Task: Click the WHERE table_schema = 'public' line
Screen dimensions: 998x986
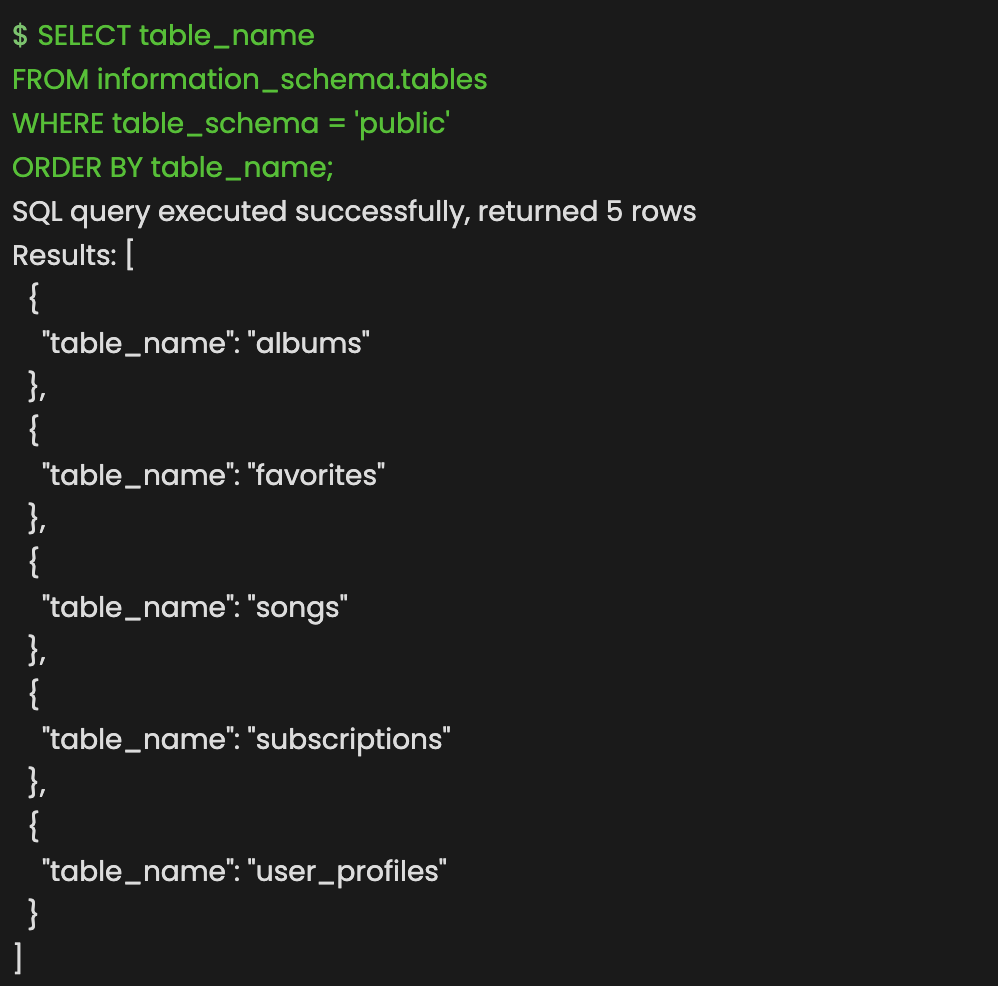Action: (x=231, y=124)
